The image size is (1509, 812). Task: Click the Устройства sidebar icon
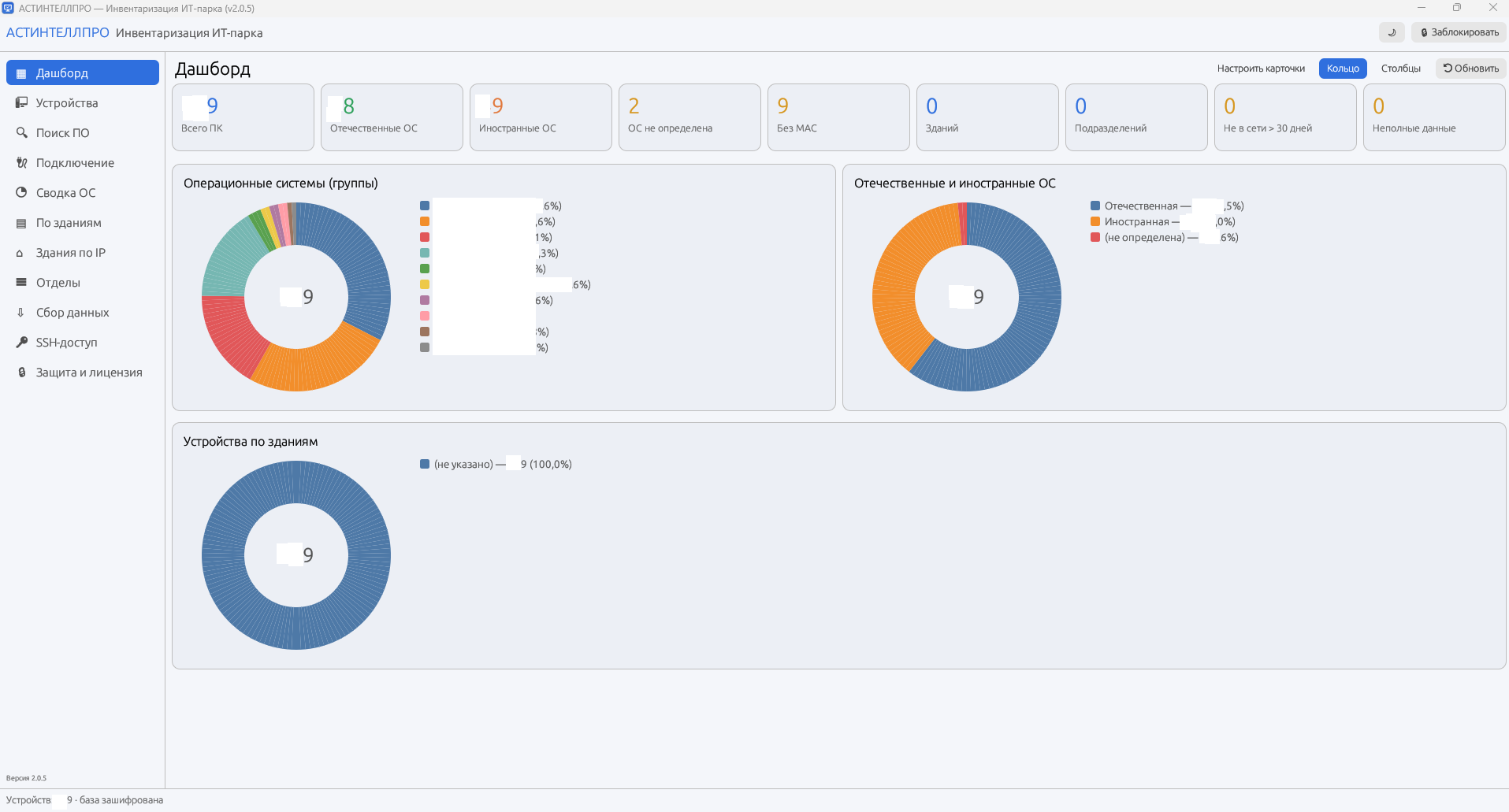coord(21,103)
